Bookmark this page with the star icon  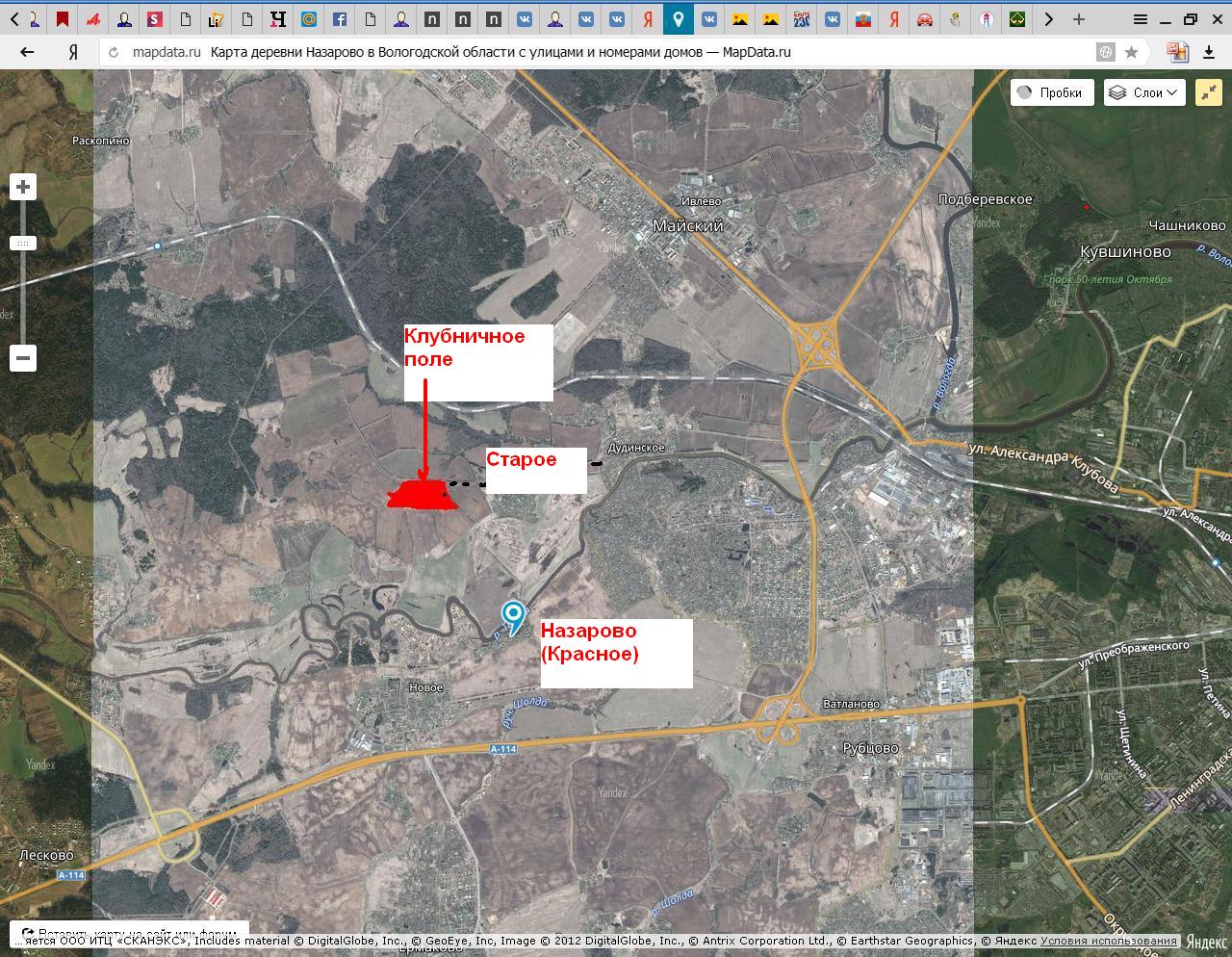(1132, 52)
